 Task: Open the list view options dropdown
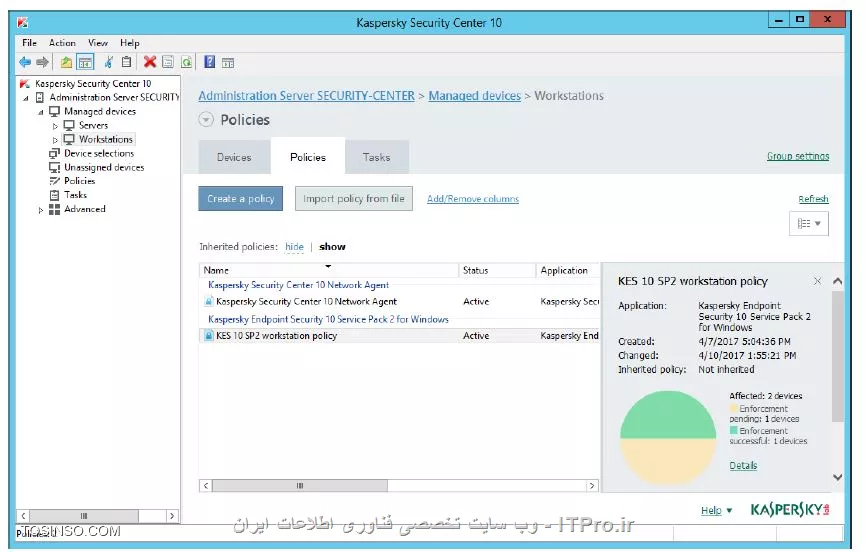(809, 223)
